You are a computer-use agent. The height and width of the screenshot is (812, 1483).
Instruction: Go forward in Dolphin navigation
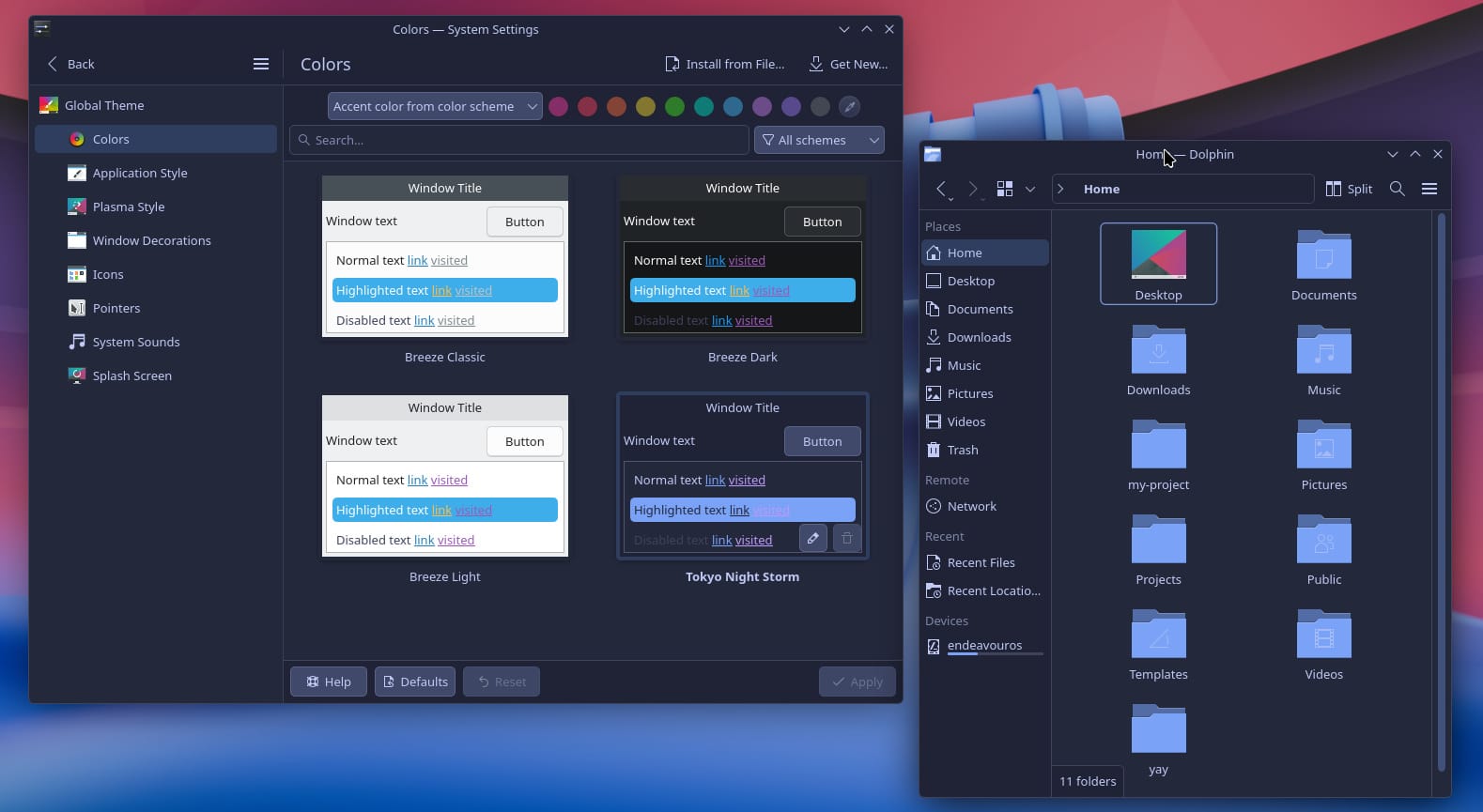(x=974, y=189)
